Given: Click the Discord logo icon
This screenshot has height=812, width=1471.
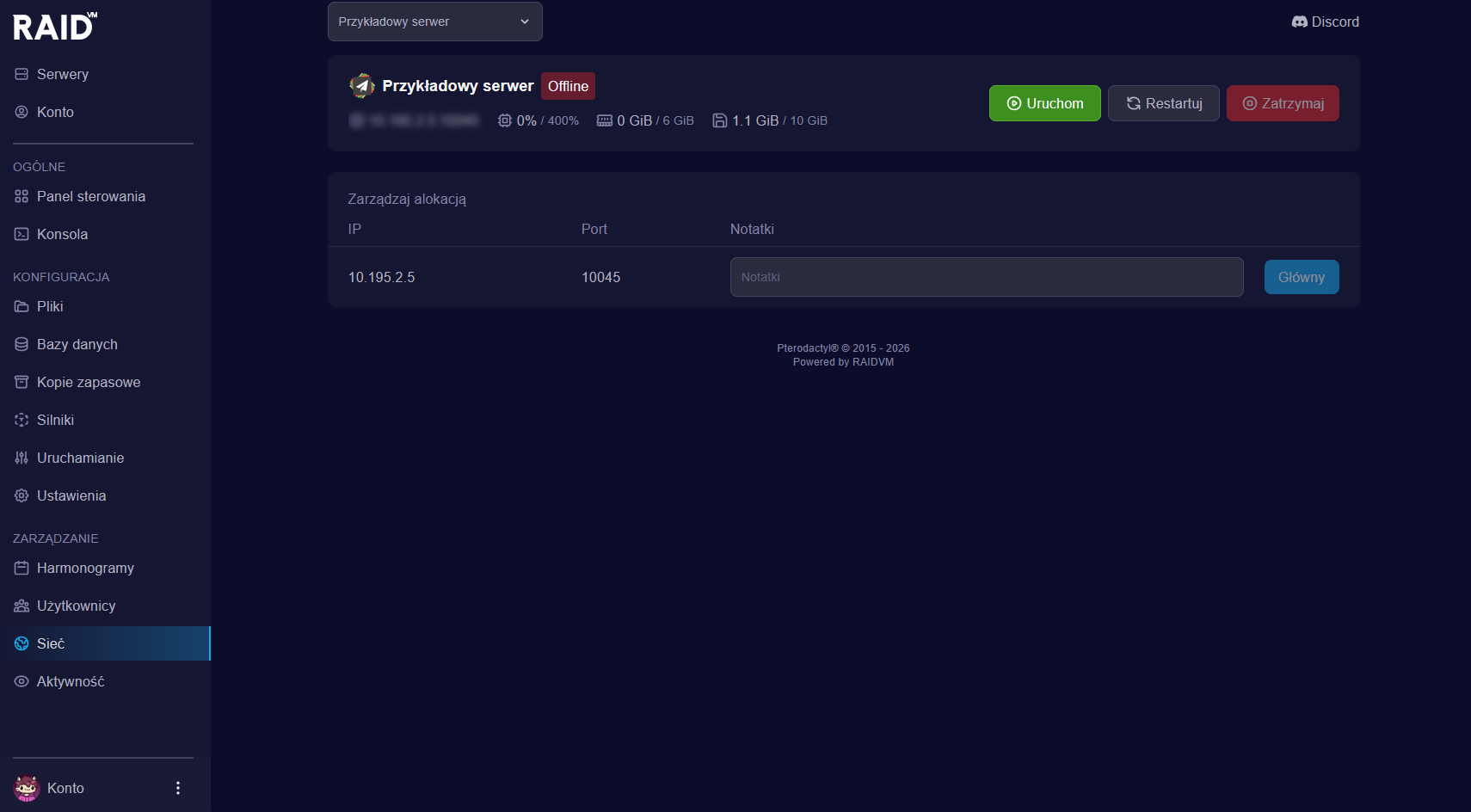Looking at the screenshot, I should [x=1300, y=22].
